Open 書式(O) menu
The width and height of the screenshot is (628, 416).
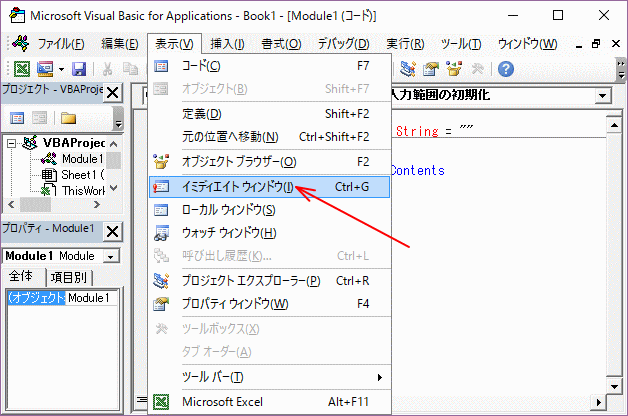pyautogui.click(x=281, y=44)
